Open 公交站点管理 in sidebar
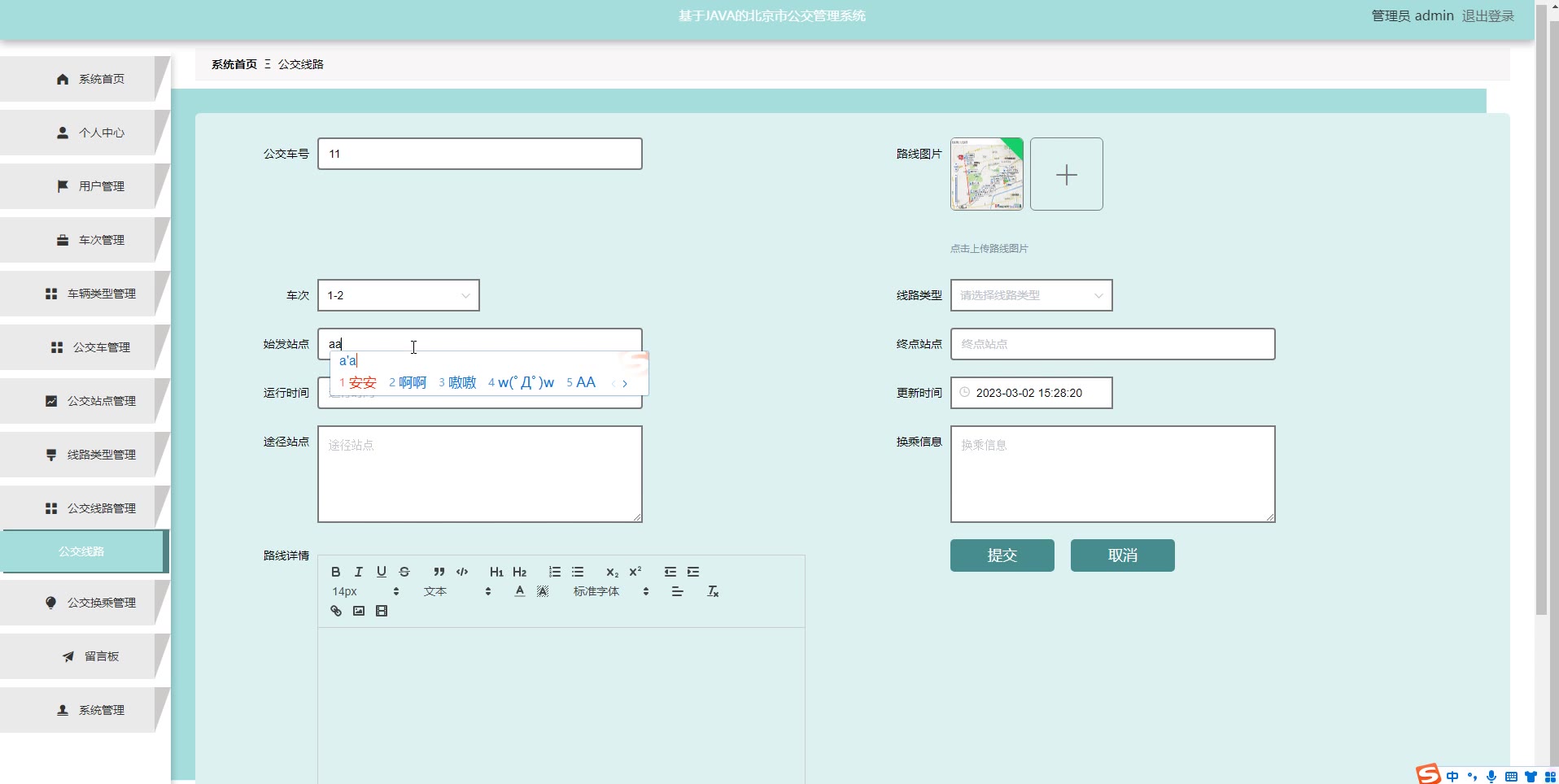 (85, 401)
